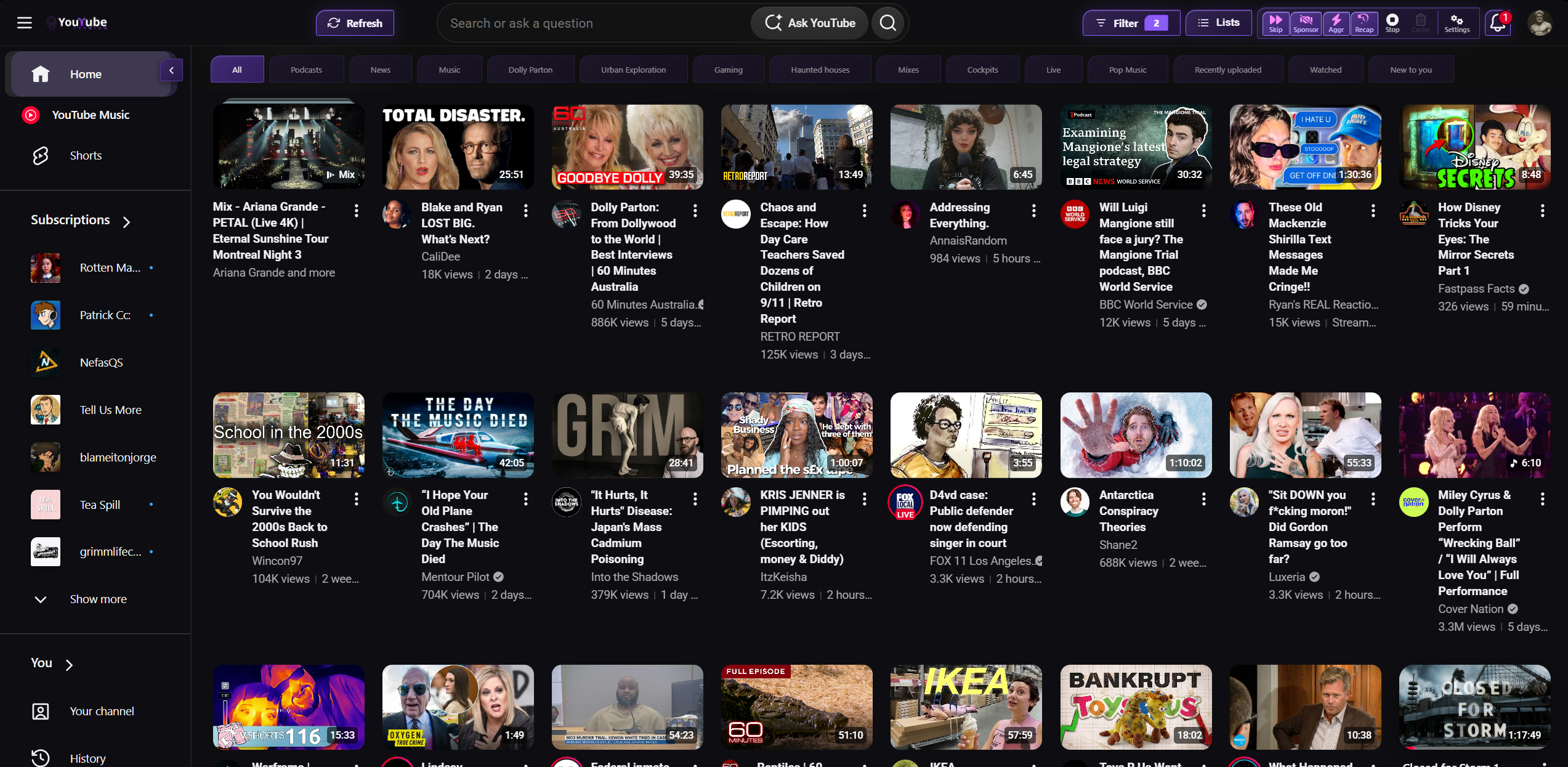The width and height of the screenshot is (1568, 767).
Task: Select the Music chip
Action: (x=449, y=70)
